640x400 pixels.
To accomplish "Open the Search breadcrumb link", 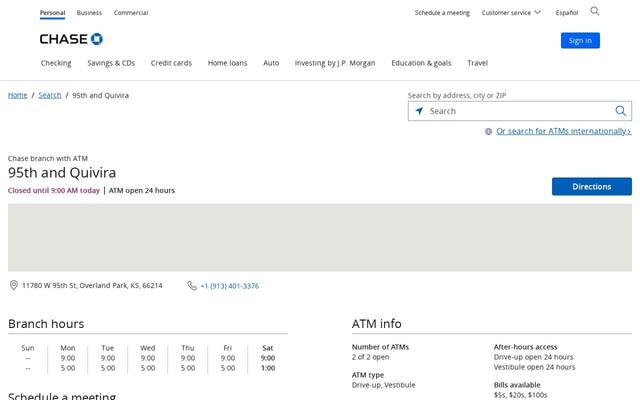I will [50, 95].
